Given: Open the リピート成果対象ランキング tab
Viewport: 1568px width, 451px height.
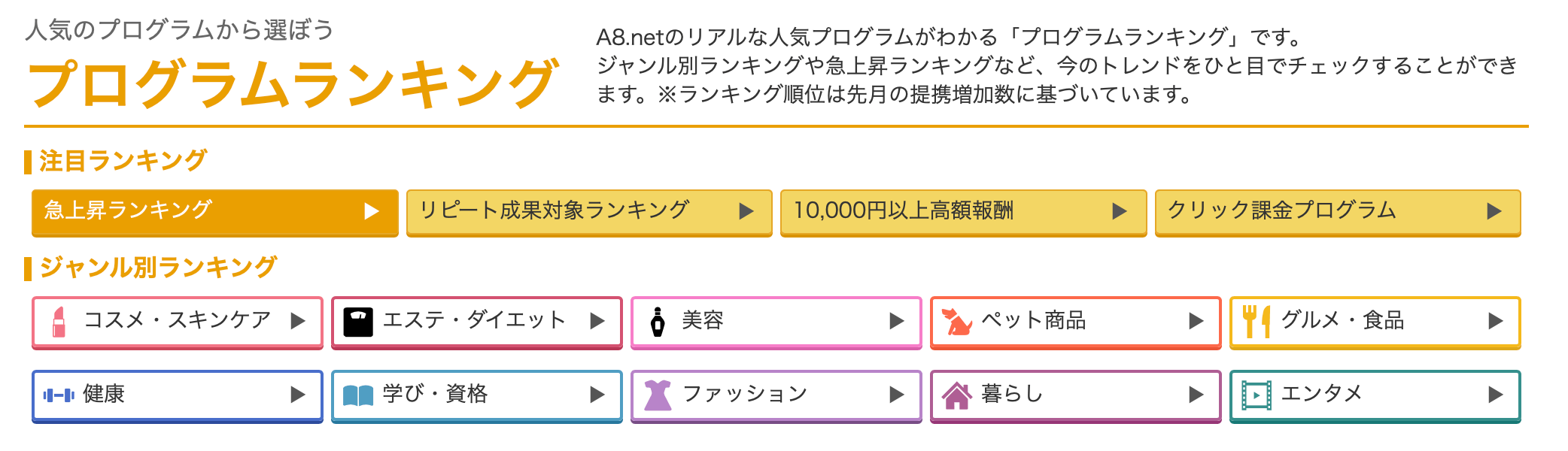Looking at the screenshot, I should (589, 211).
